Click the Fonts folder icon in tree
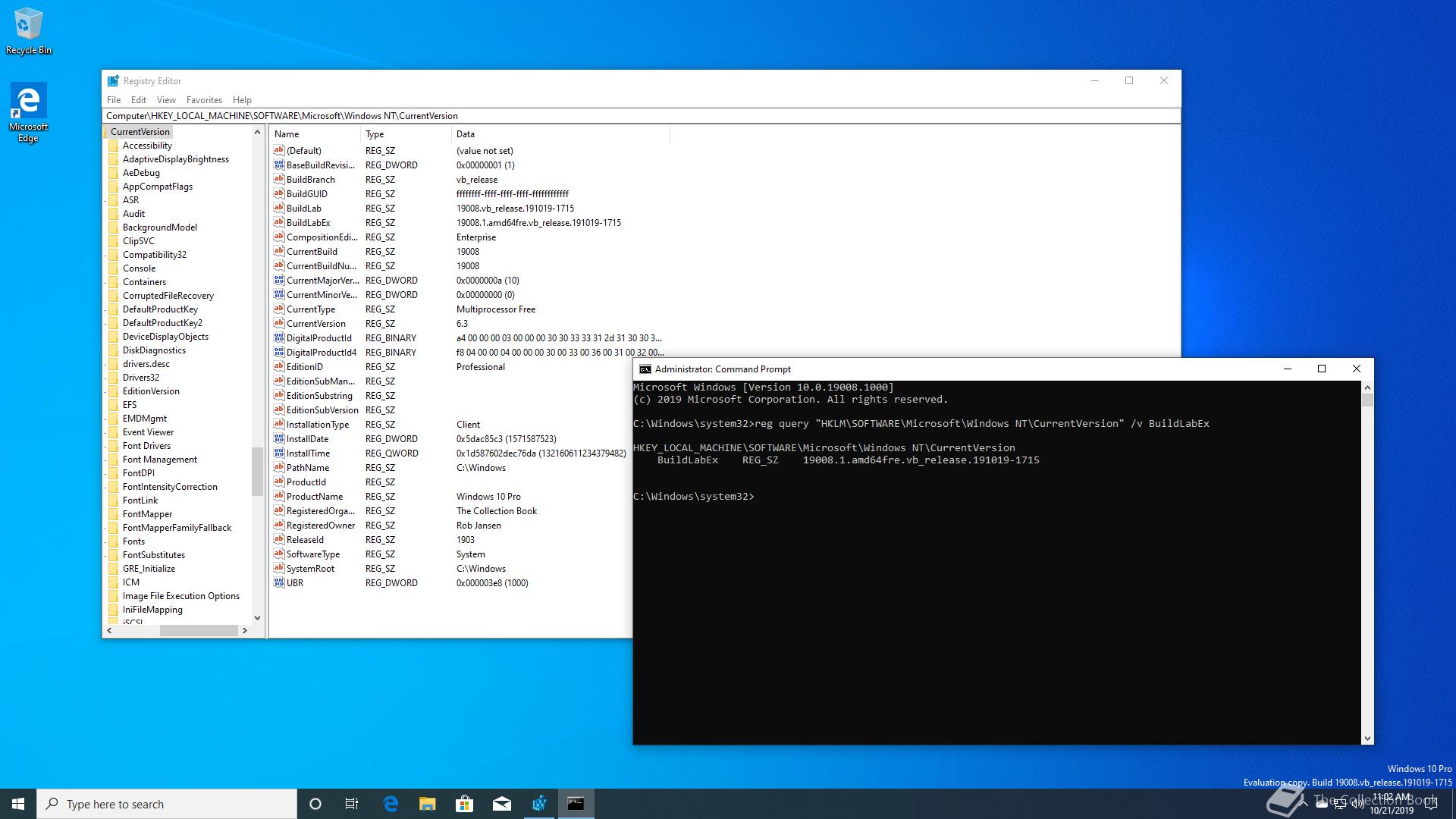 click(x=114, y=541)
